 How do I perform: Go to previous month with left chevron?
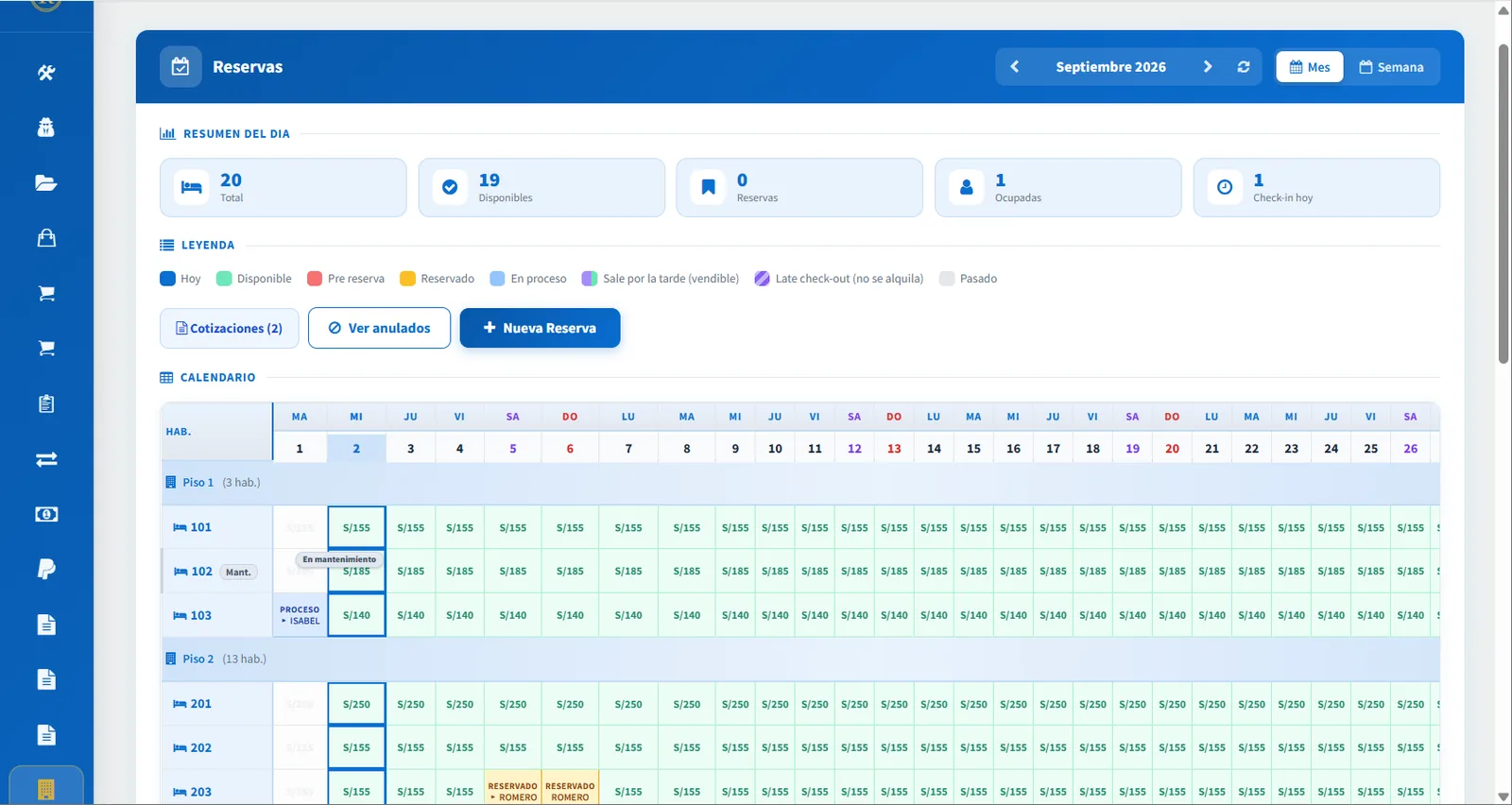click(1015, 67)
